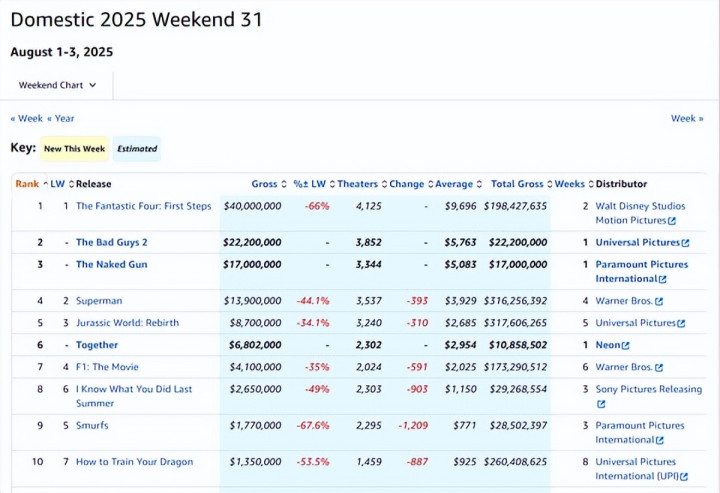Screen dimensions: 720x493
Task: Select the August 1-3, 2025 date text
Action: click(x=62, y=52)
